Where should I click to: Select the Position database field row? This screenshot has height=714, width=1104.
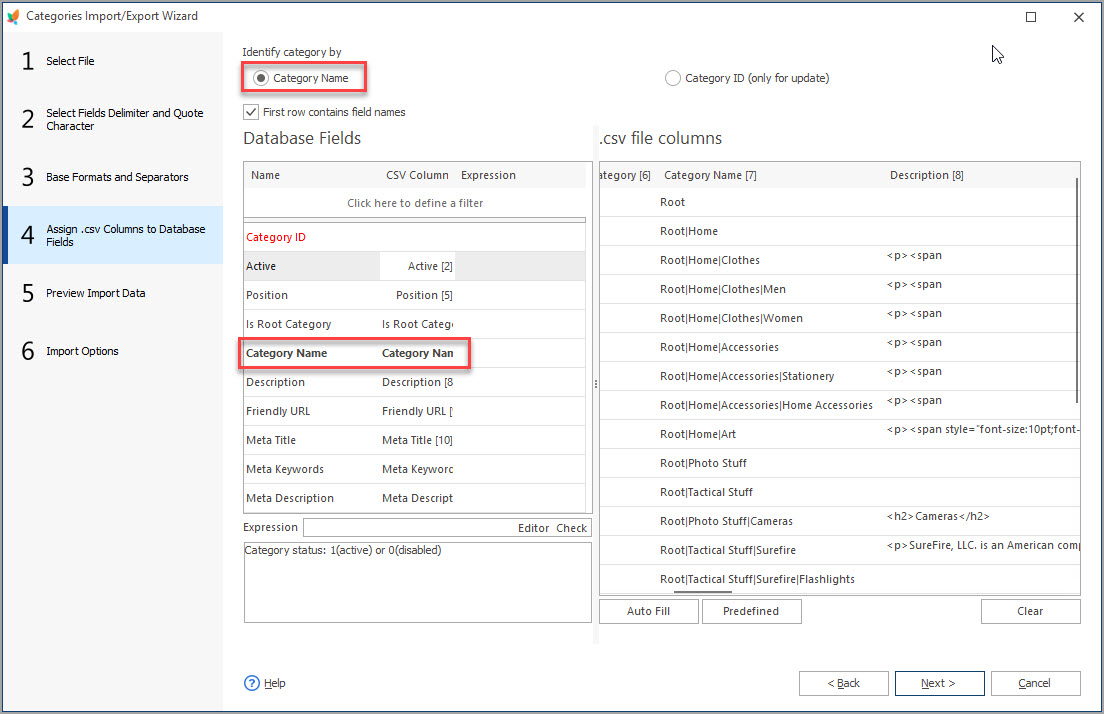coord(415,295)
